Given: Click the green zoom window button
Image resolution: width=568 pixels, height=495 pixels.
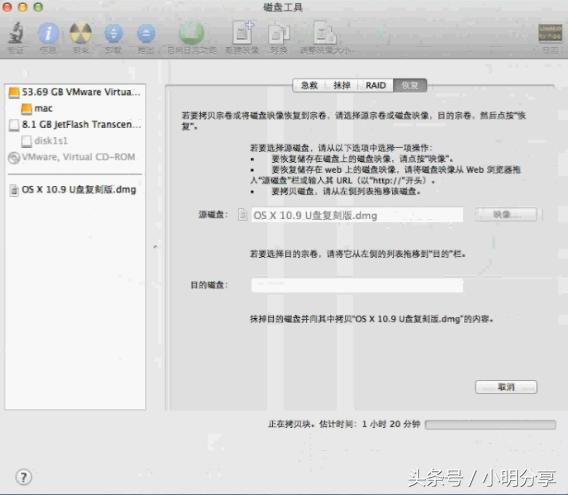Looking at the screenshot, I should (x=38, y=7).
